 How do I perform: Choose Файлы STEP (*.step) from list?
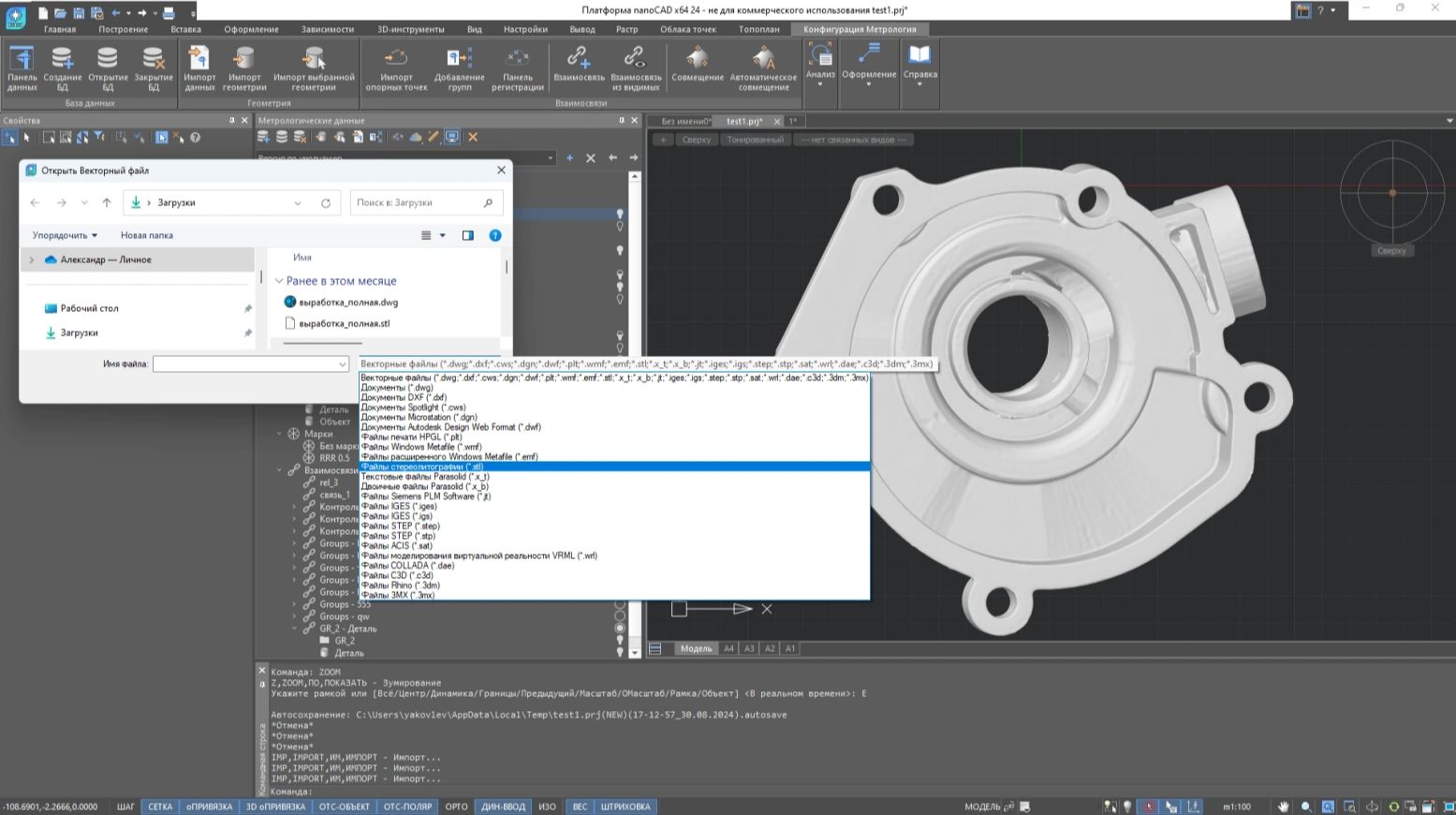coord(400,526)
